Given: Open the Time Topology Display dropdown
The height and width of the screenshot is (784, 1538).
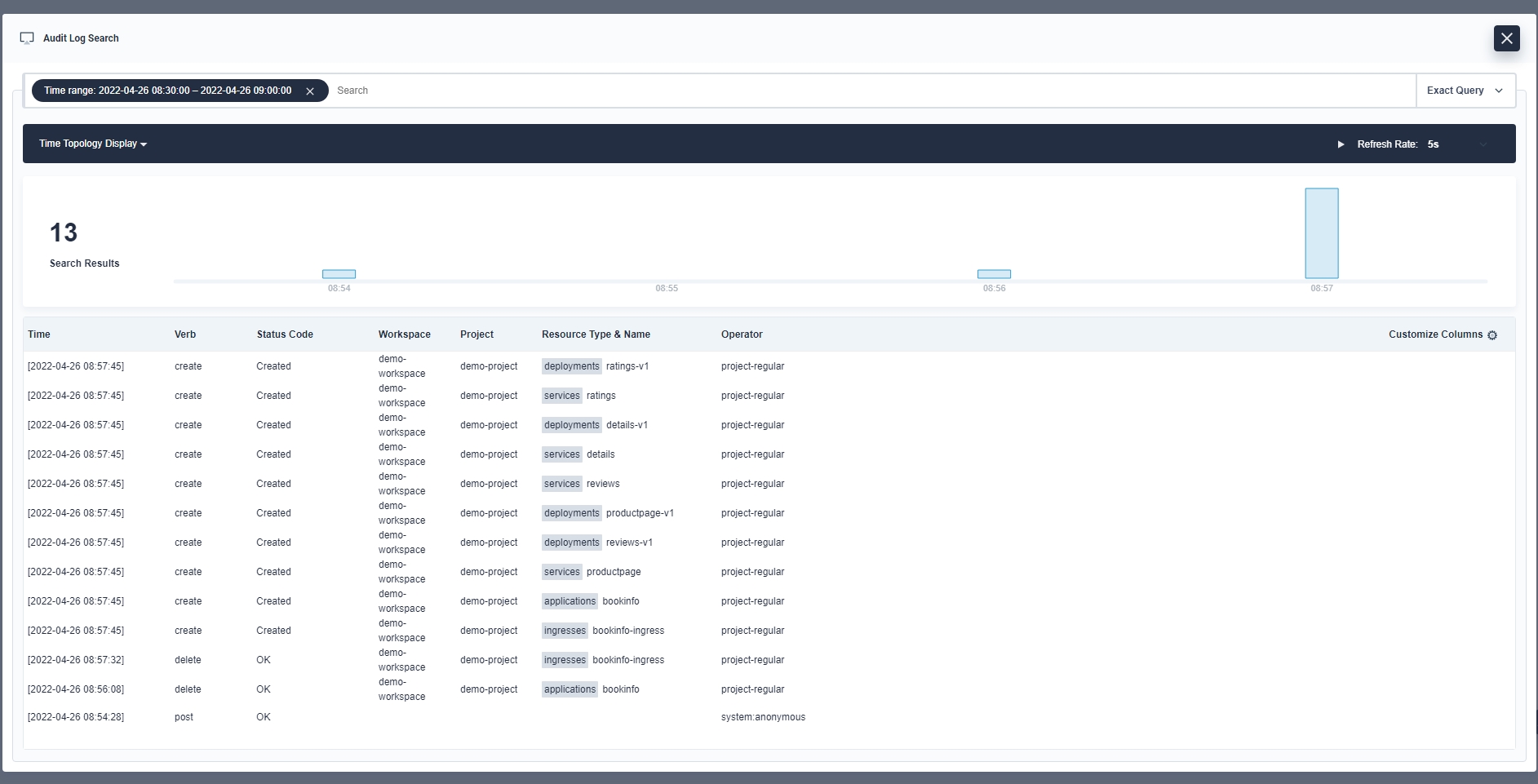Looking at the screenshot, I should point(93,144).
